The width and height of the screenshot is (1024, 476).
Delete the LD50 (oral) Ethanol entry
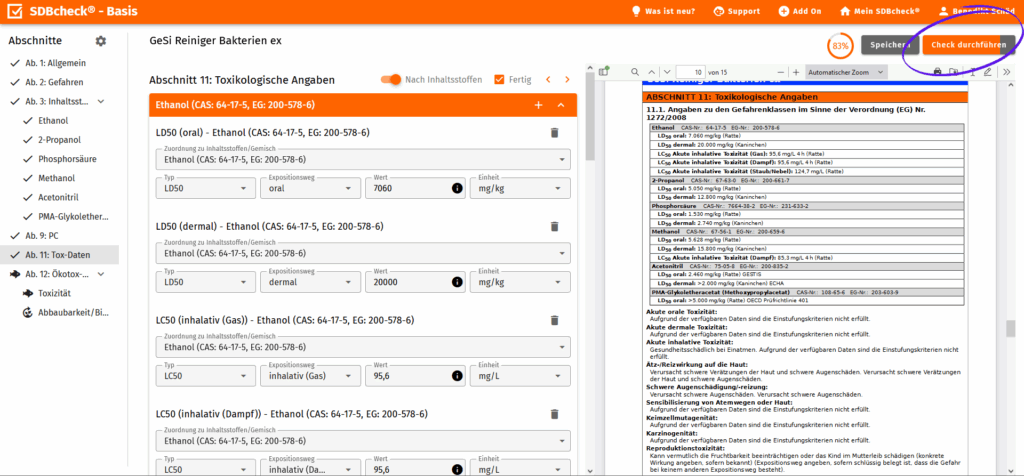(554, 132)
